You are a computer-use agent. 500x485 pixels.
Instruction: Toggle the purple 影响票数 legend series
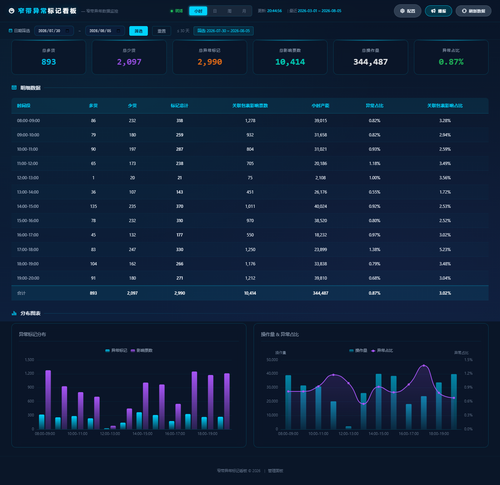pyautogui.click(x=142, y=350)
